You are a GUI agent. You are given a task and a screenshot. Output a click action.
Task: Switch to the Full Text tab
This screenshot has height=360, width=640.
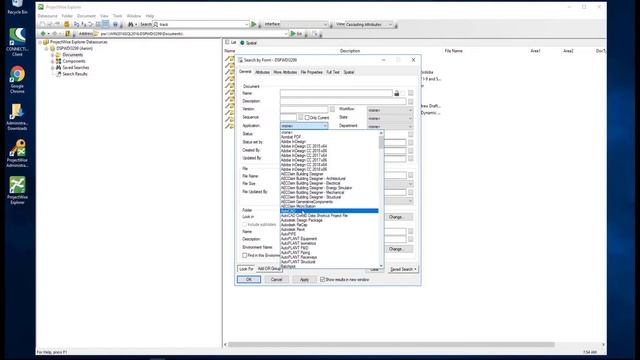333,72
